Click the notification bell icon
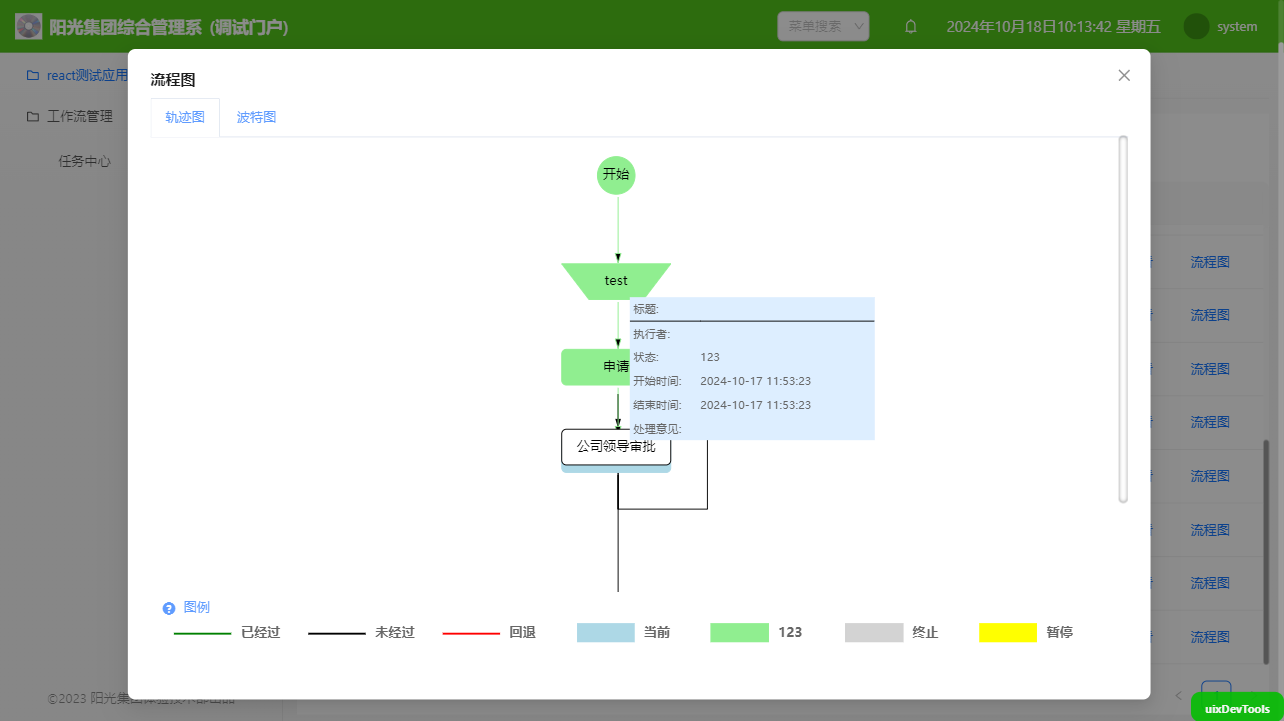 [x=911, y=27]
